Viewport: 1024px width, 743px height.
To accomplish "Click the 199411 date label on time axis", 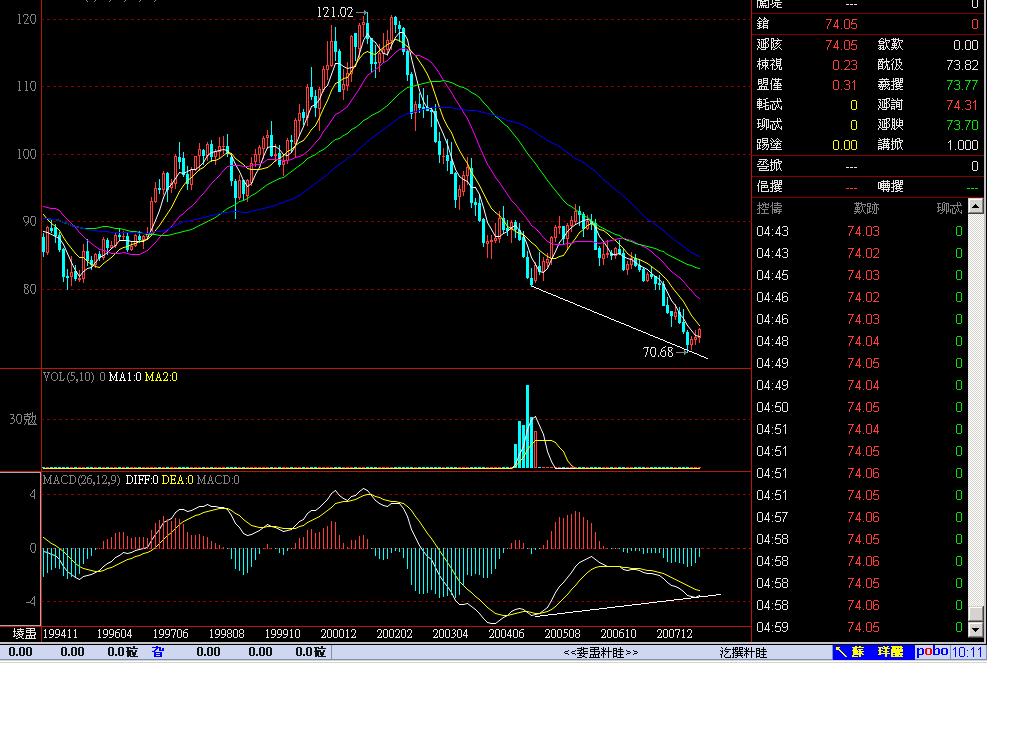I will [60, 634].
